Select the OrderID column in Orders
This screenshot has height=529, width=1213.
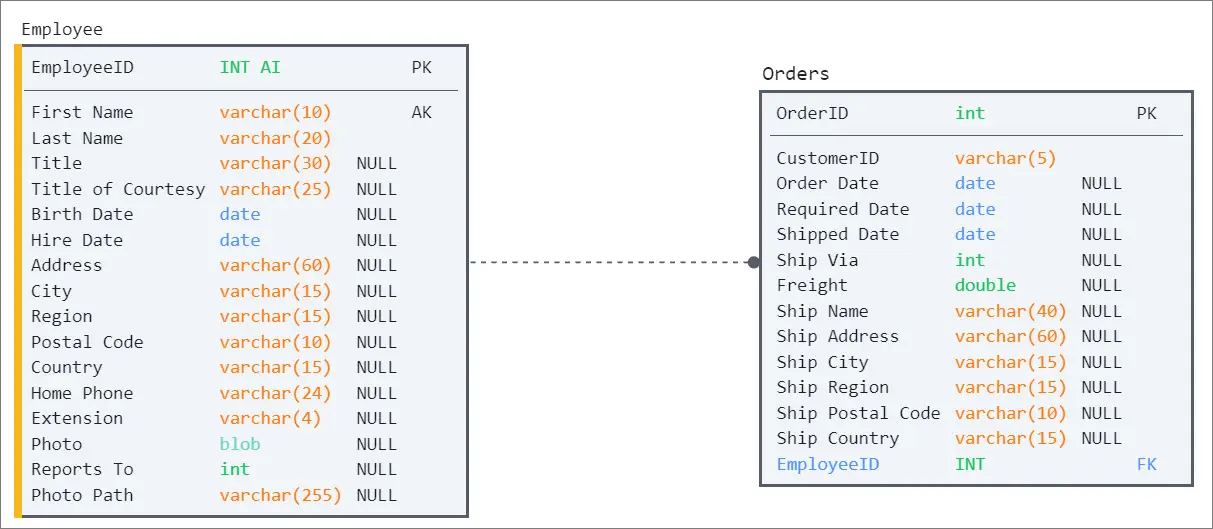(812, 114)
